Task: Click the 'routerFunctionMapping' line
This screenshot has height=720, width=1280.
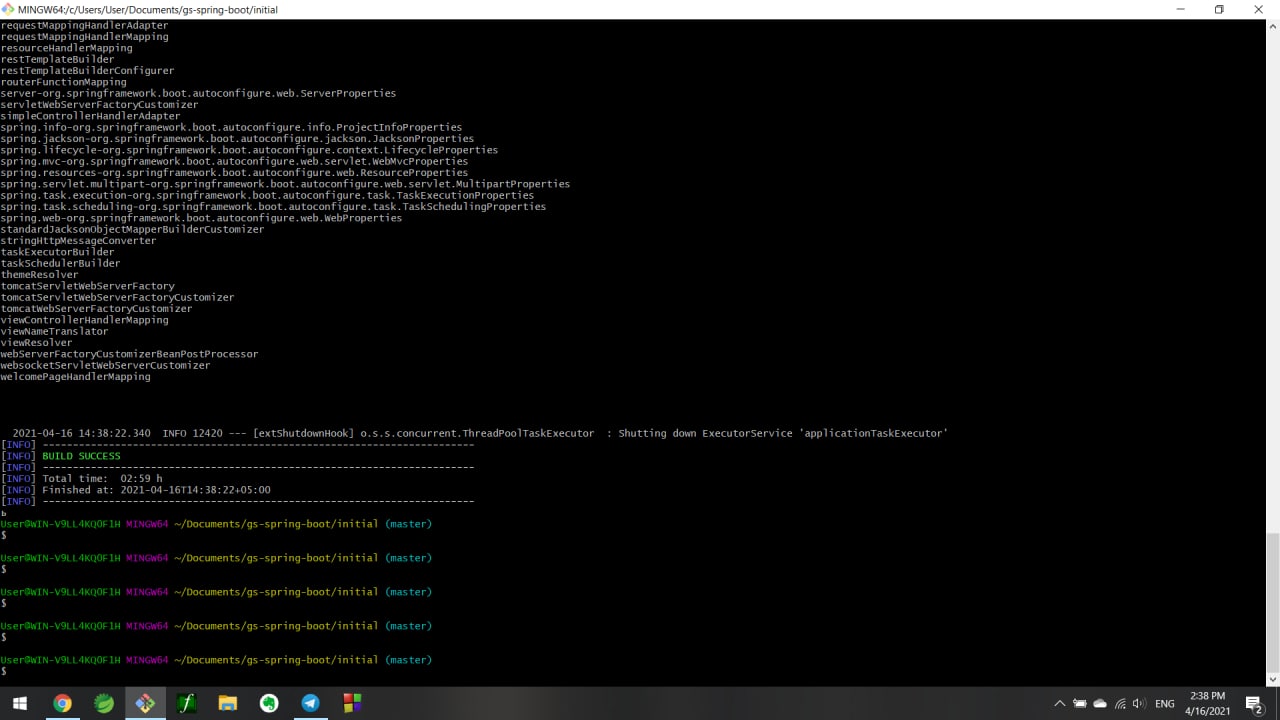Action: [x=63, y=82]
